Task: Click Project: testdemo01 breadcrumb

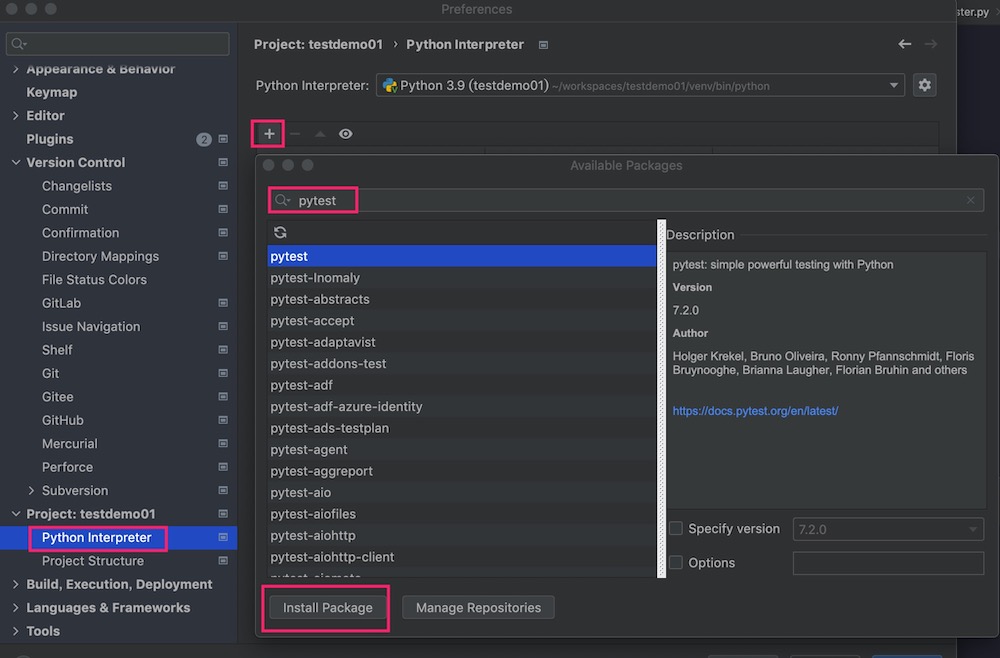Action: [x=318, y=45]
